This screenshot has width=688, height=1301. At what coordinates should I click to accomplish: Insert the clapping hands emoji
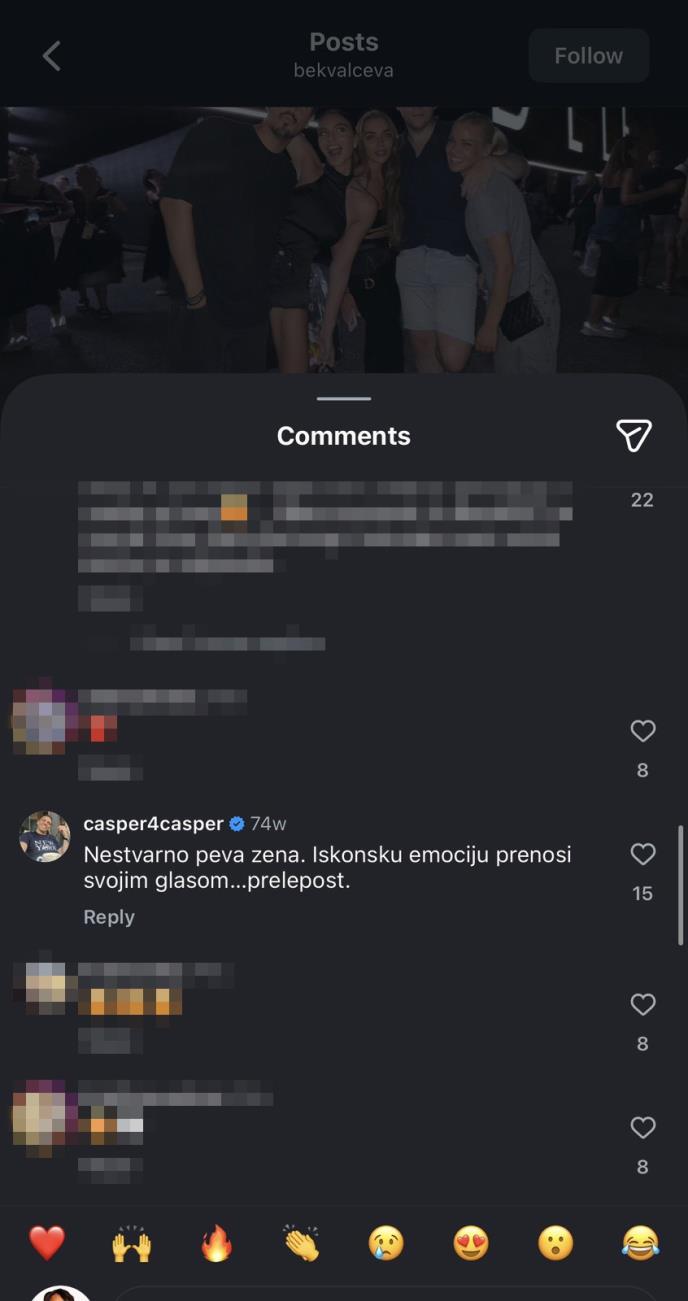click(x=301, y=1243)
